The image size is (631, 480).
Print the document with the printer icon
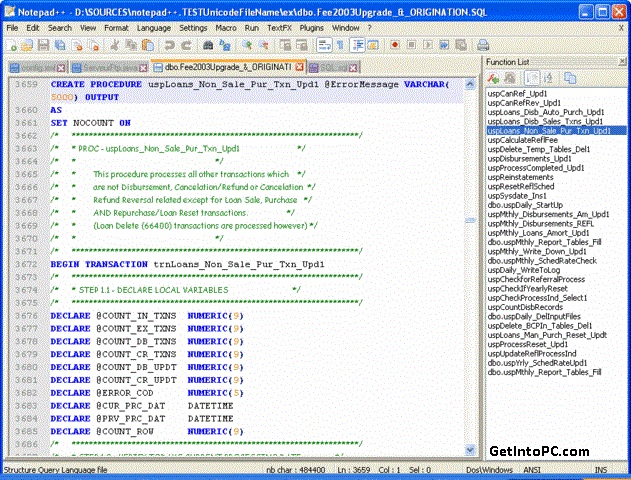click(x=483, y=45)
